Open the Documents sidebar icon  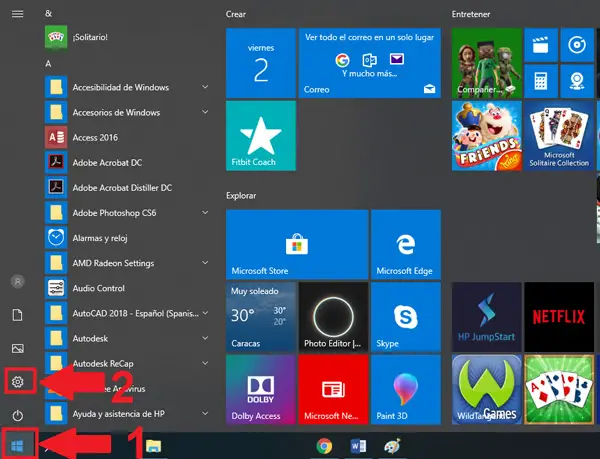(17, 315)
